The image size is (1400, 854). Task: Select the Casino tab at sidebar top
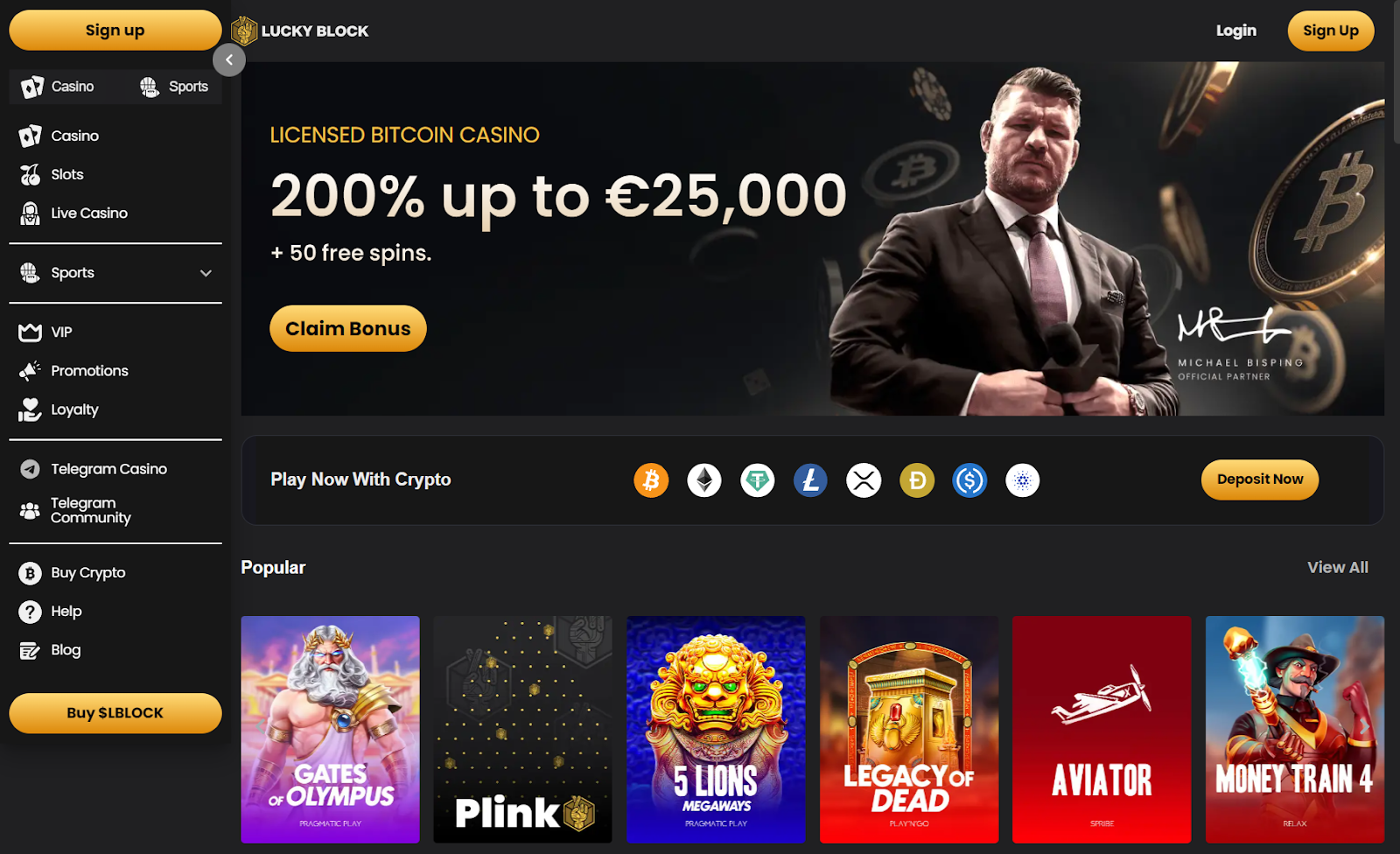pyautogui.click(x=58, y=87)
